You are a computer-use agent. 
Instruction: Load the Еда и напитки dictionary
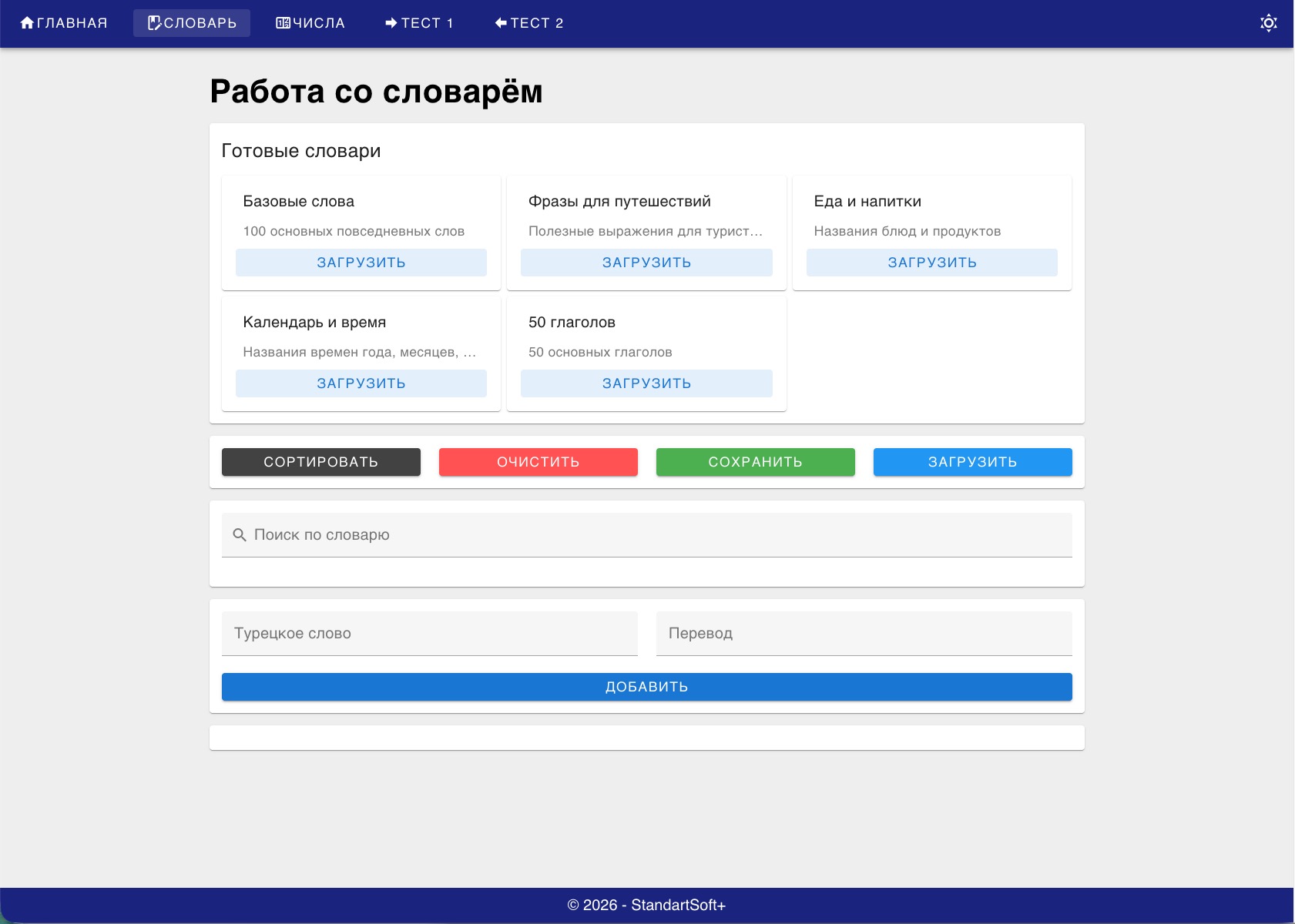[x=932, y=262]
